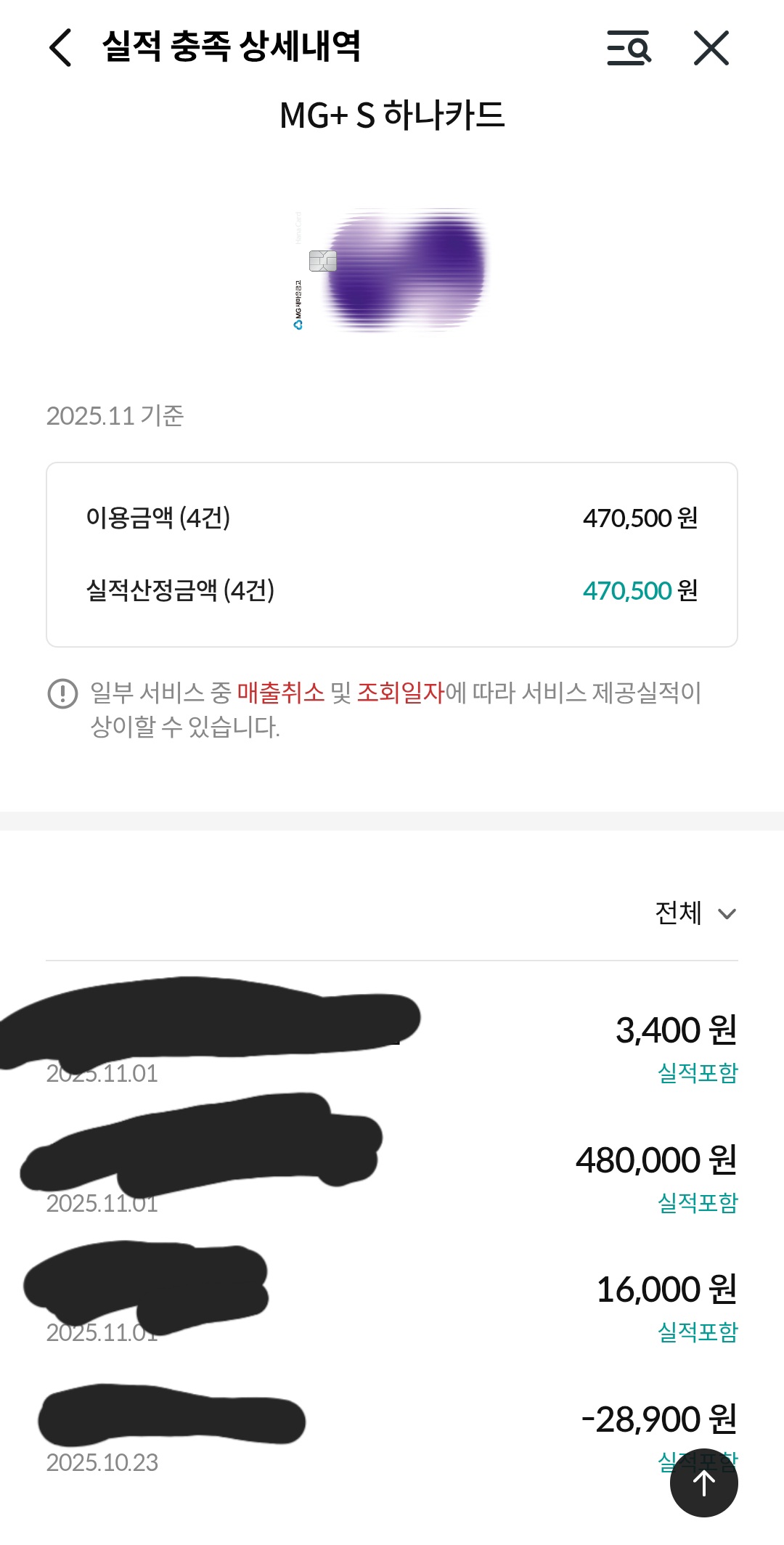Viewport: 784px width, 1545px height.
Task: Tap 실적포함 label under 3,400 원
Action: pyautogui.click(x=697, y=1072)
